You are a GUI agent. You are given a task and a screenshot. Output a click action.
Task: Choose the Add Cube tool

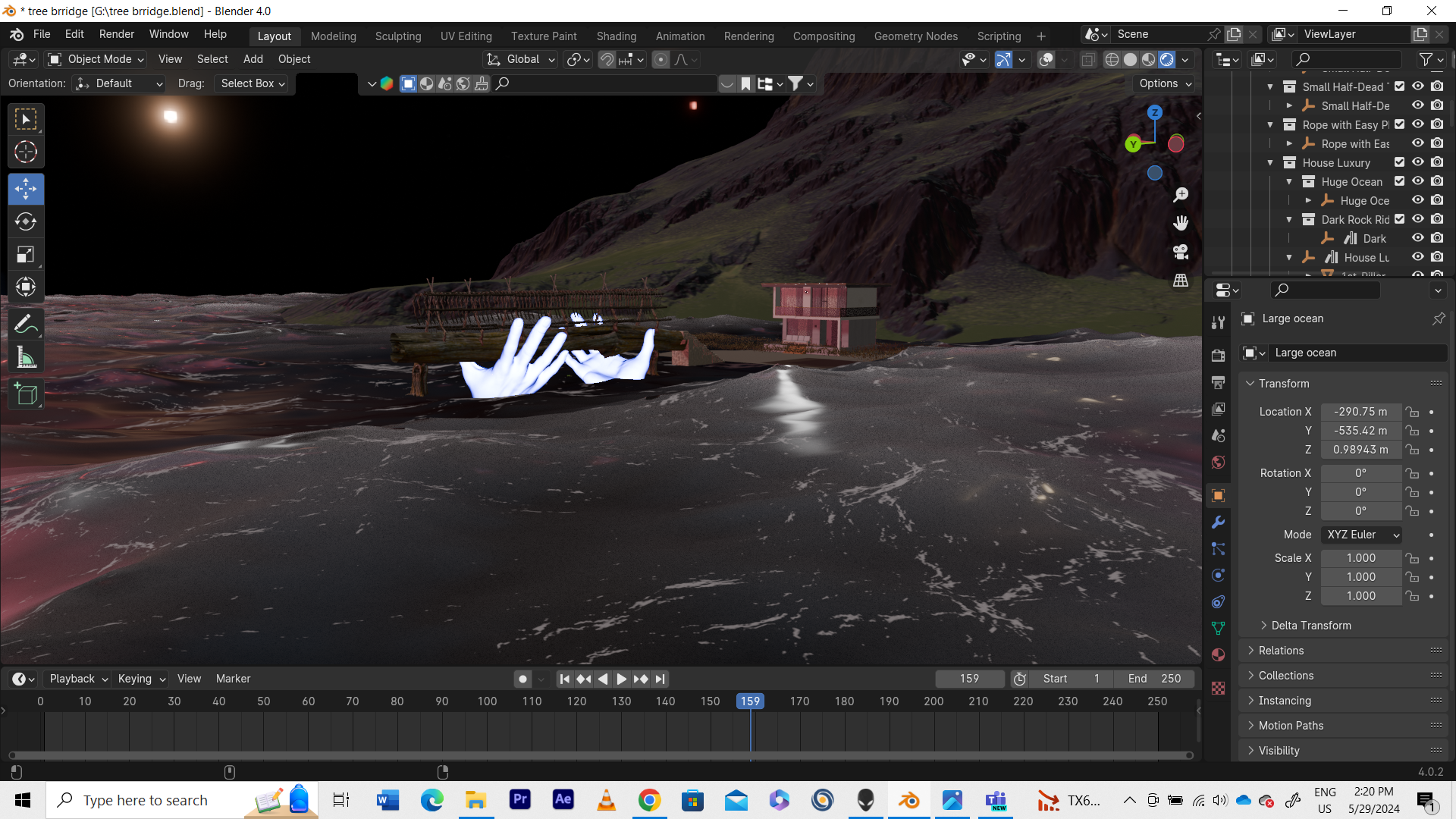[26, 394]
